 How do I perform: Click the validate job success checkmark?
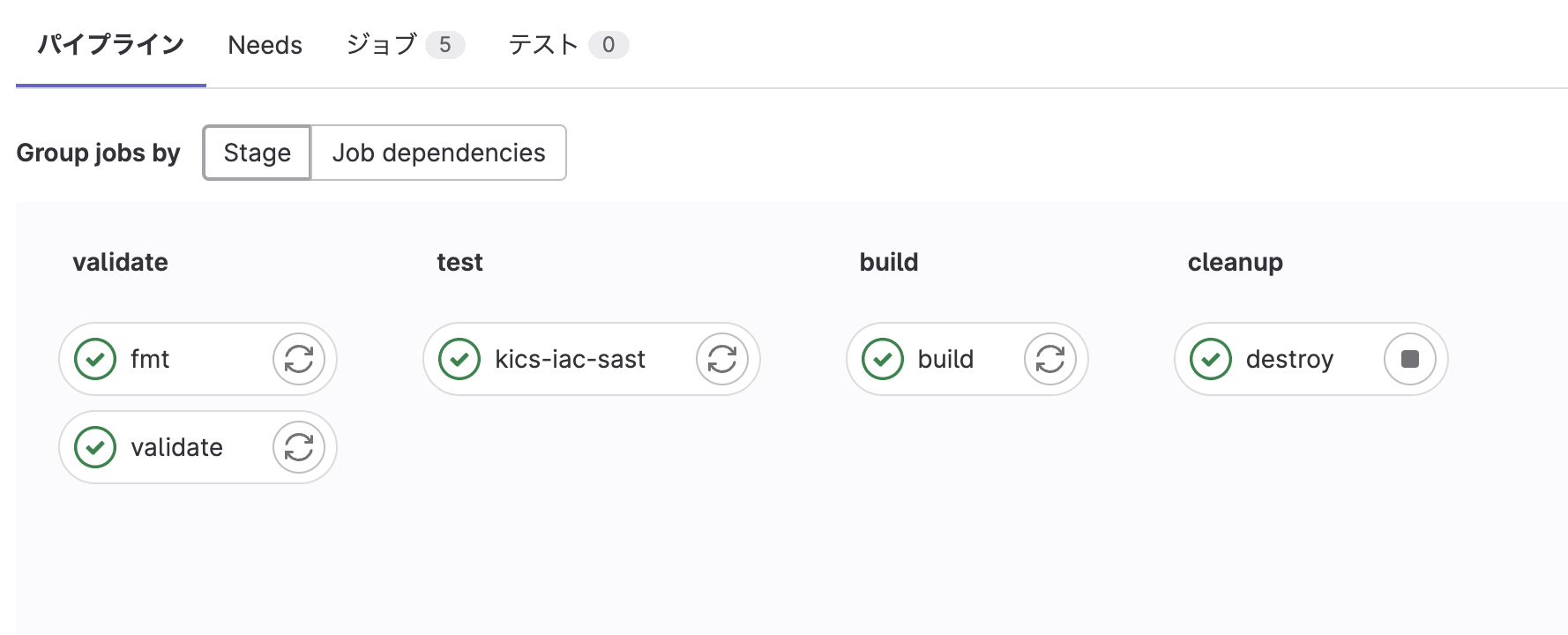click(95, 447)
